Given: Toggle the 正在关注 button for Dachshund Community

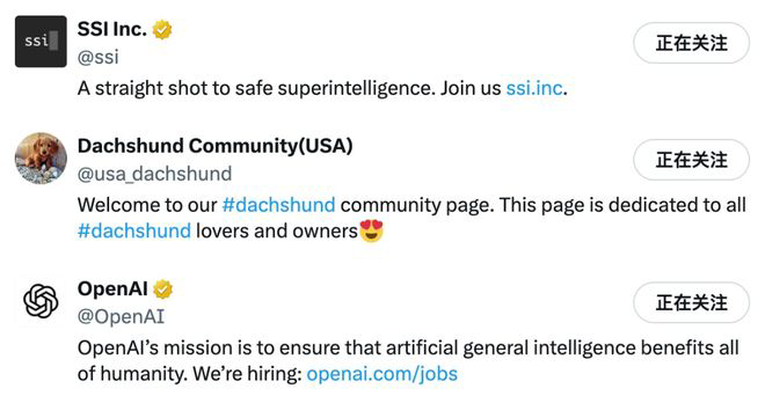Looking at the screenshot, I should tap(691, 159).
